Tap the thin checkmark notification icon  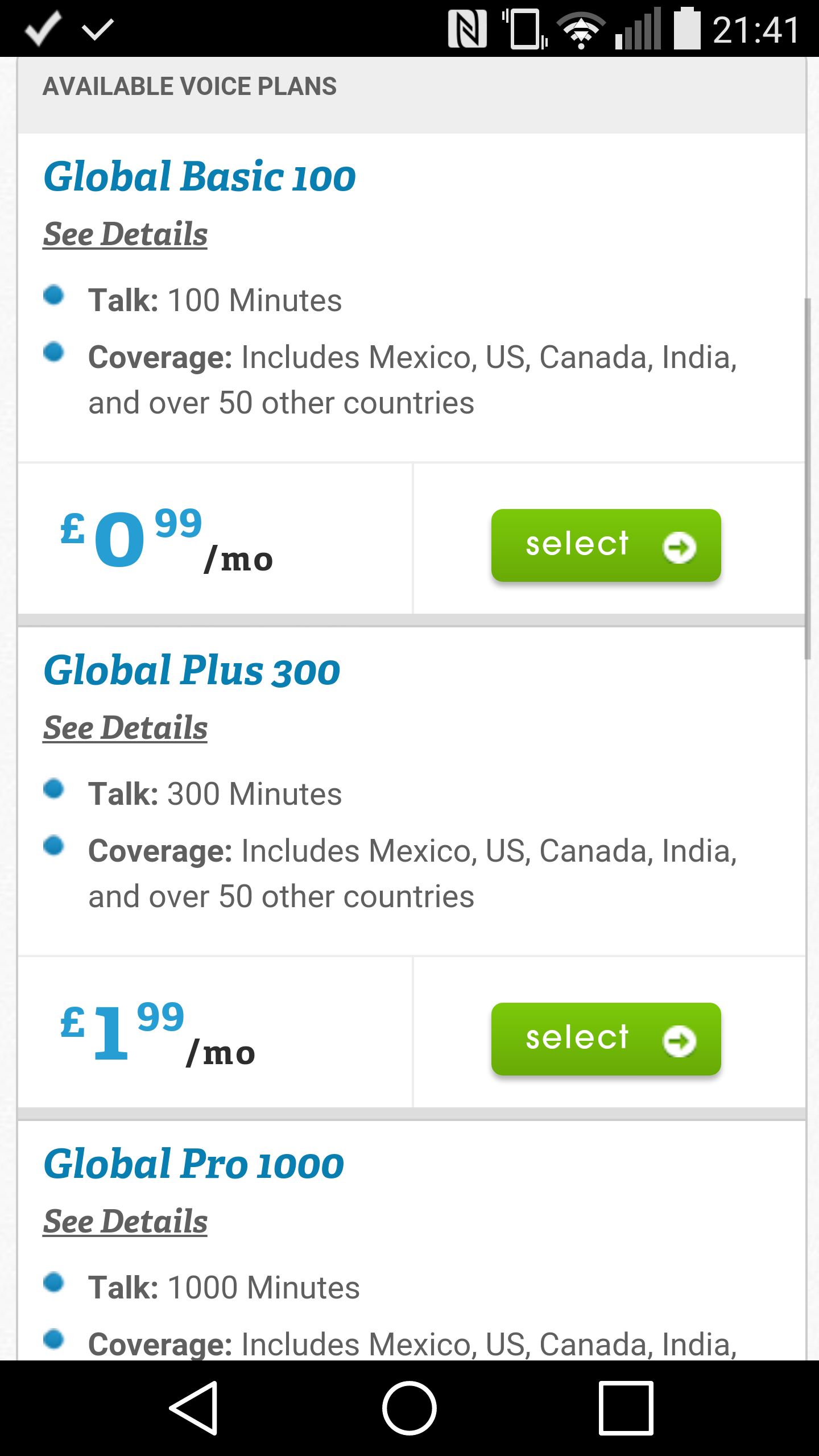click(x=98, y=29)
